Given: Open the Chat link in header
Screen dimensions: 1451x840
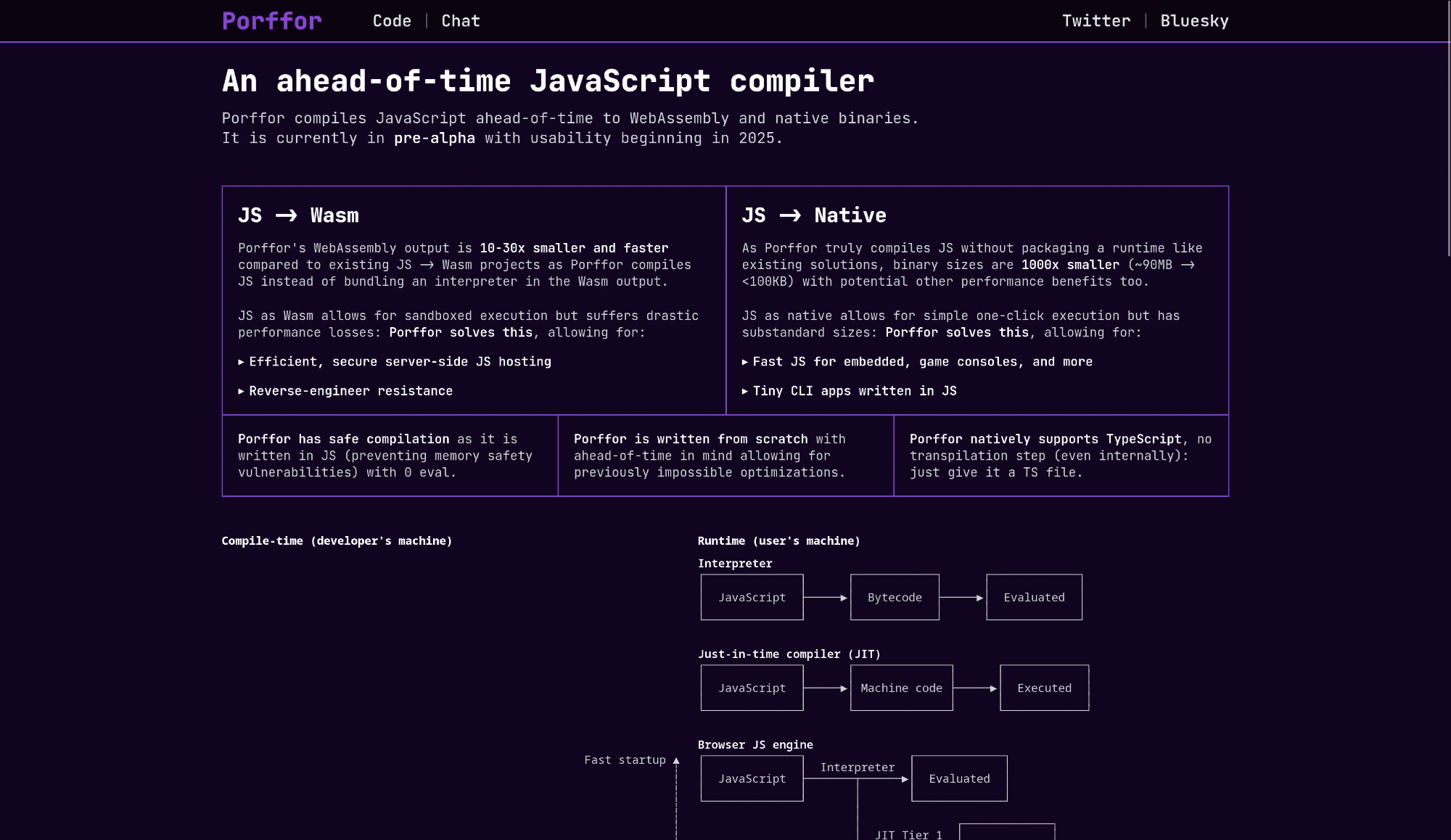Looking at the screenshot, I should [461, 21].
